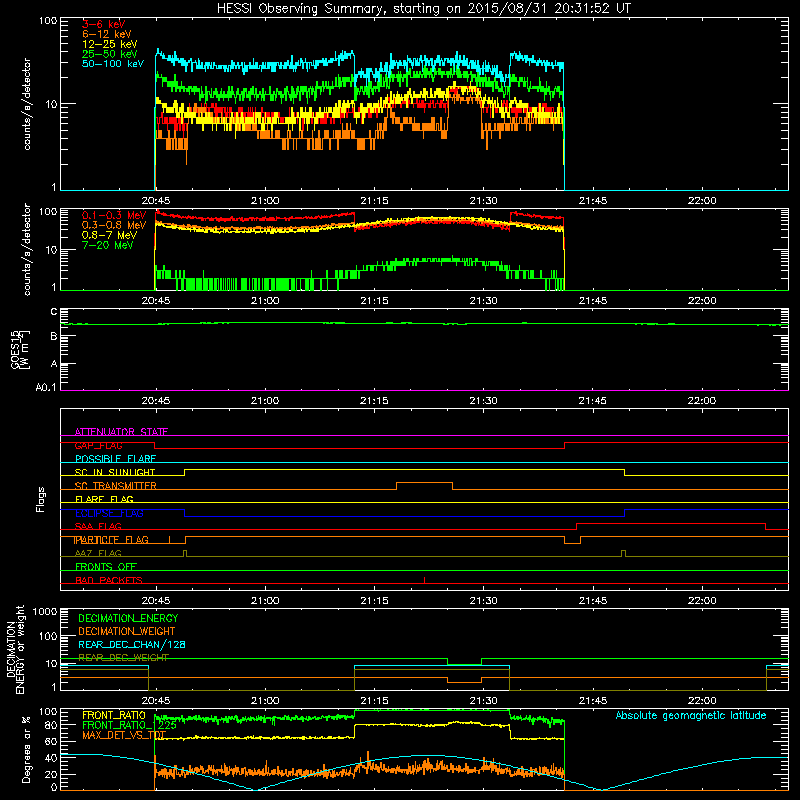Select the ATTENUATOR_STATE flag label
Viewport: 800px width, 800px height.
click(x=121, y=432)
